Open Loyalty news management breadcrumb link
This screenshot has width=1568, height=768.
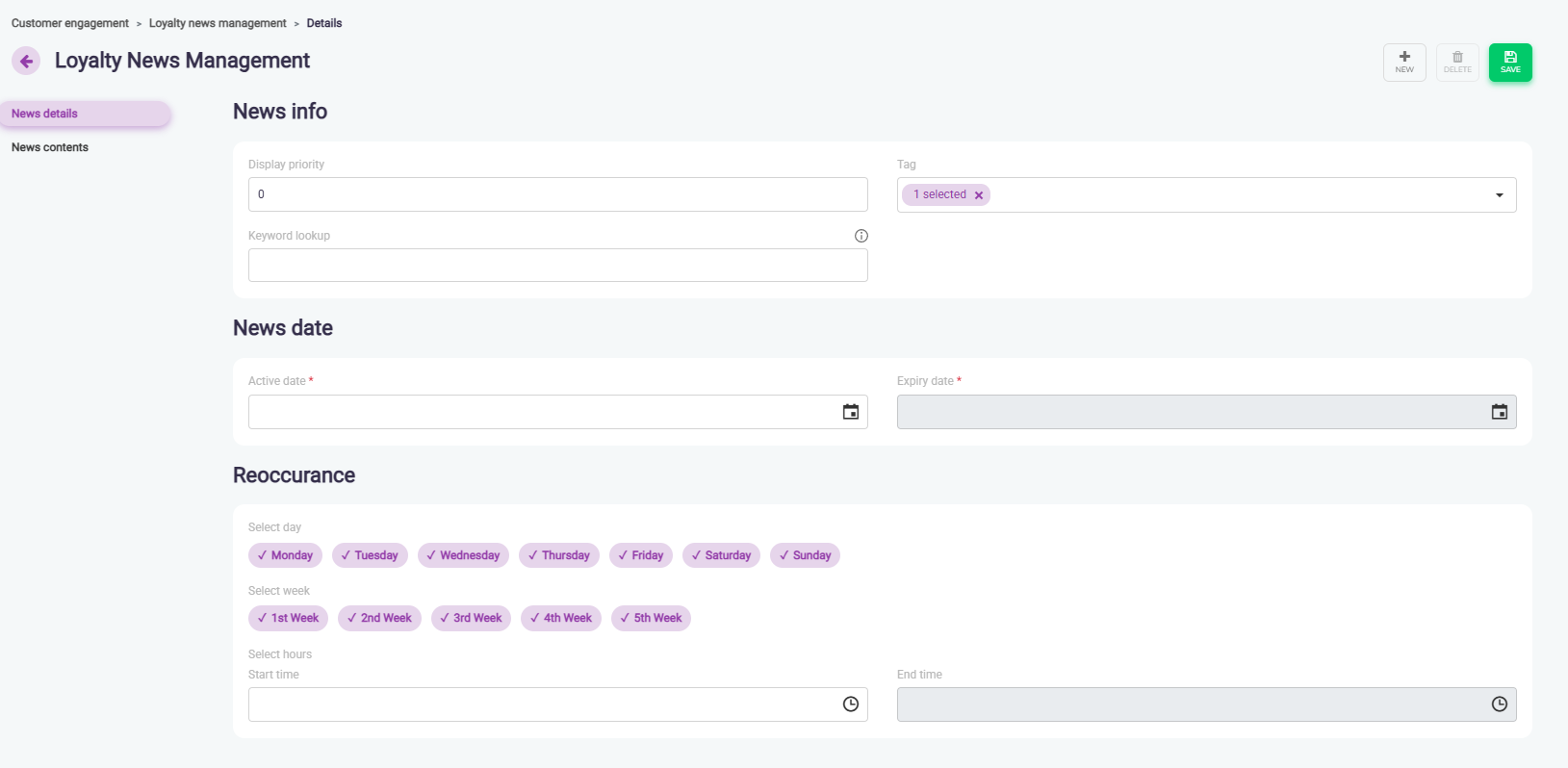coord(218,23)
